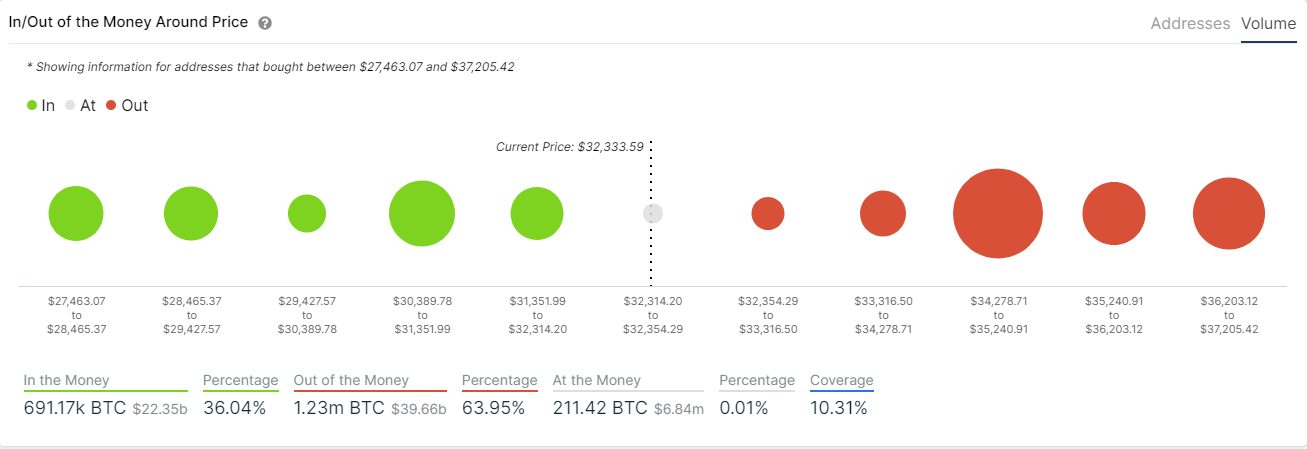The image size is (1307, 449).
Task: Click the gray At-the-money bubble
Action: [653, 213]
